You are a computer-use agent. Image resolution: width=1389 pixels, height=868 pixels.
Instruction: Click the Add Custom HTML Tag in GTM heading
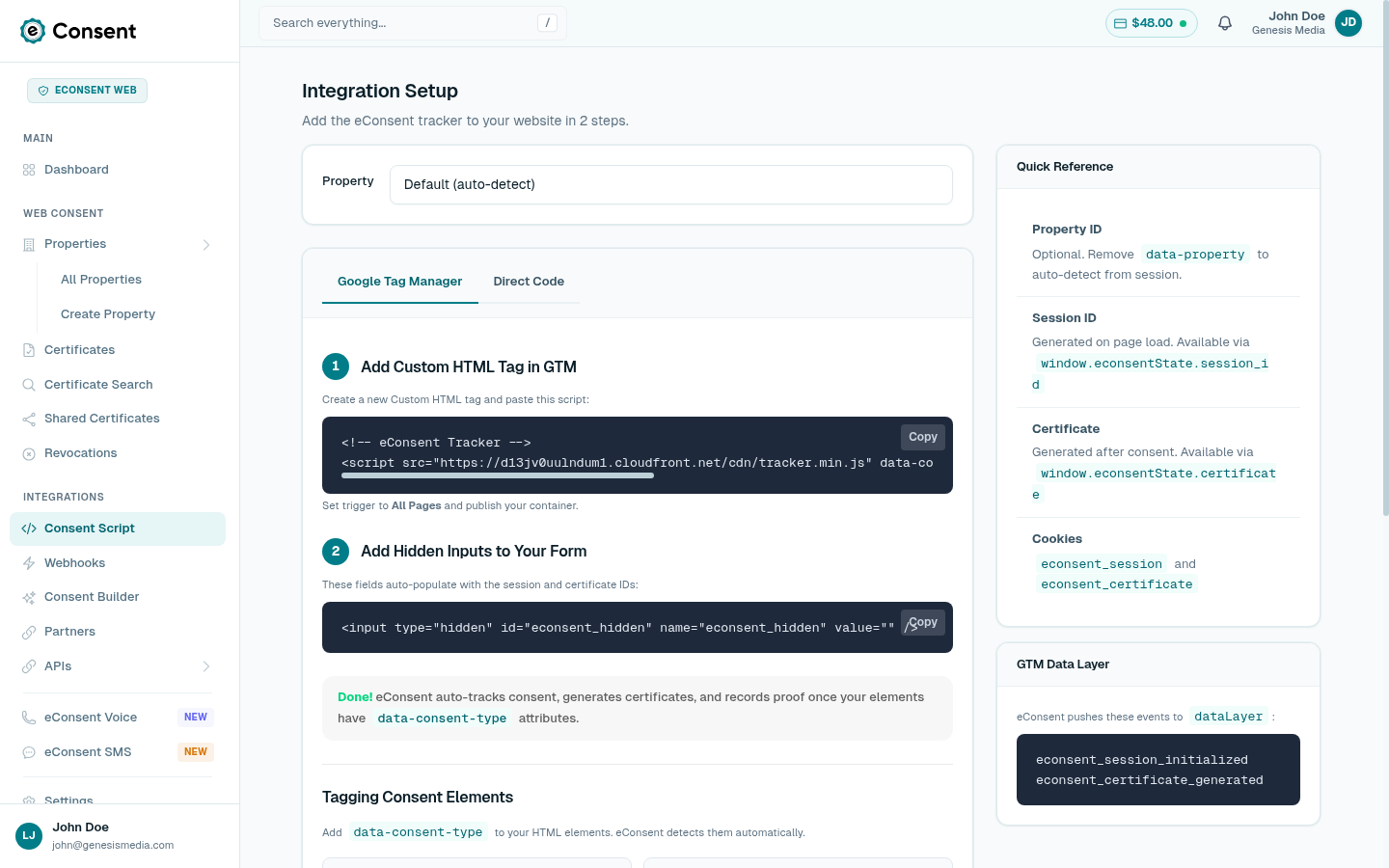pos(469,367)
